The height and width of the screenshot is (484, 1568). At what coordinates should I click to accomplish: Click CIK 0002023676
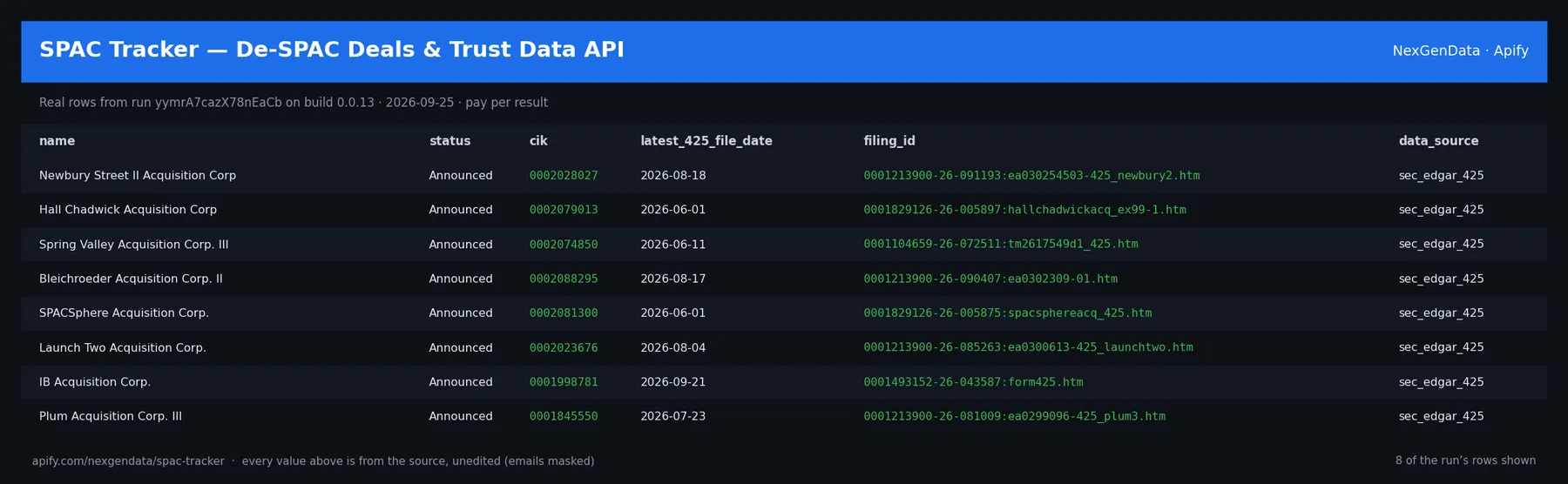564,347
